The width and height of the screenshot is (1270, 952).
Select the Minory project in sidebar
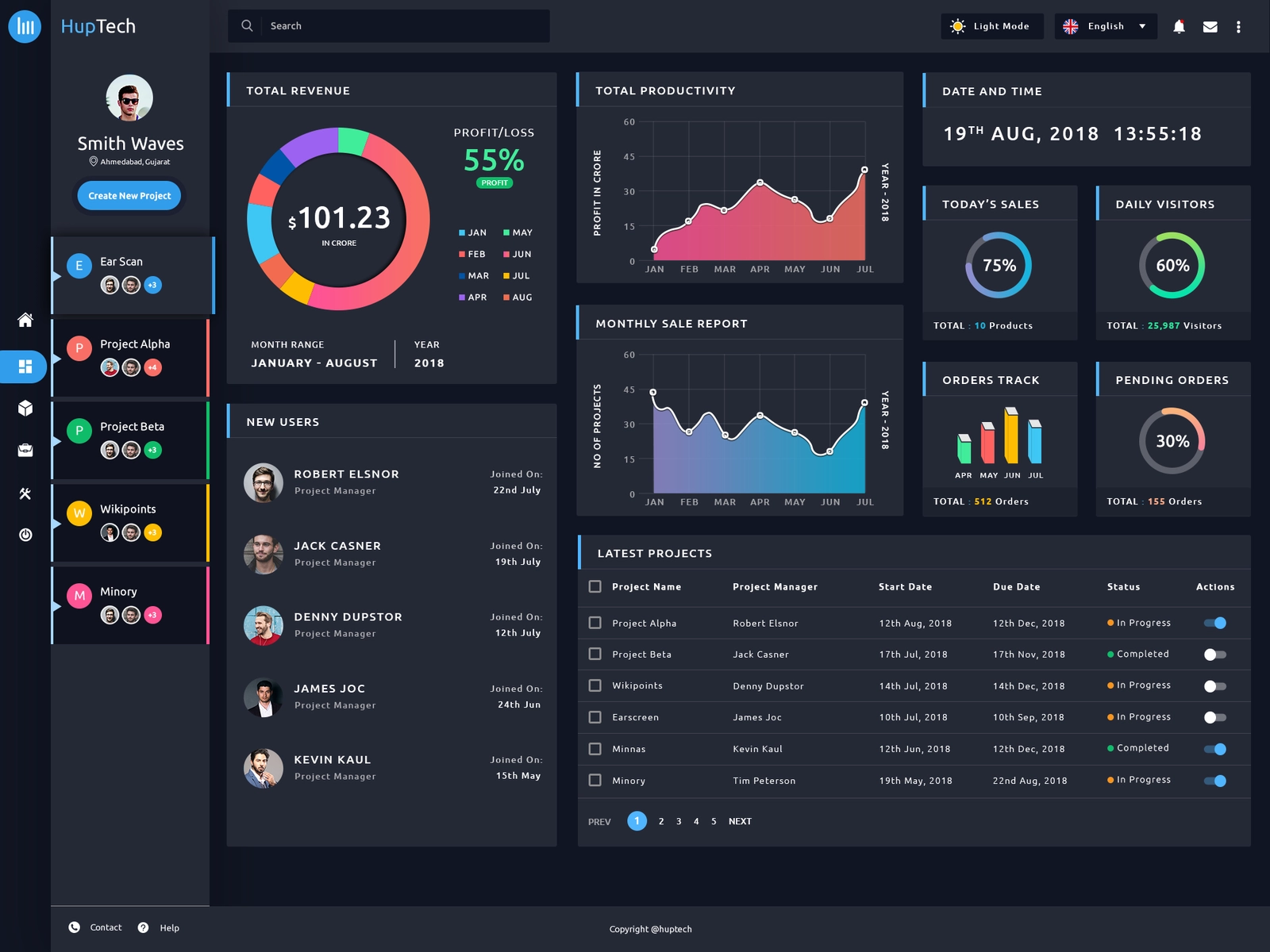tap(131, 605)
